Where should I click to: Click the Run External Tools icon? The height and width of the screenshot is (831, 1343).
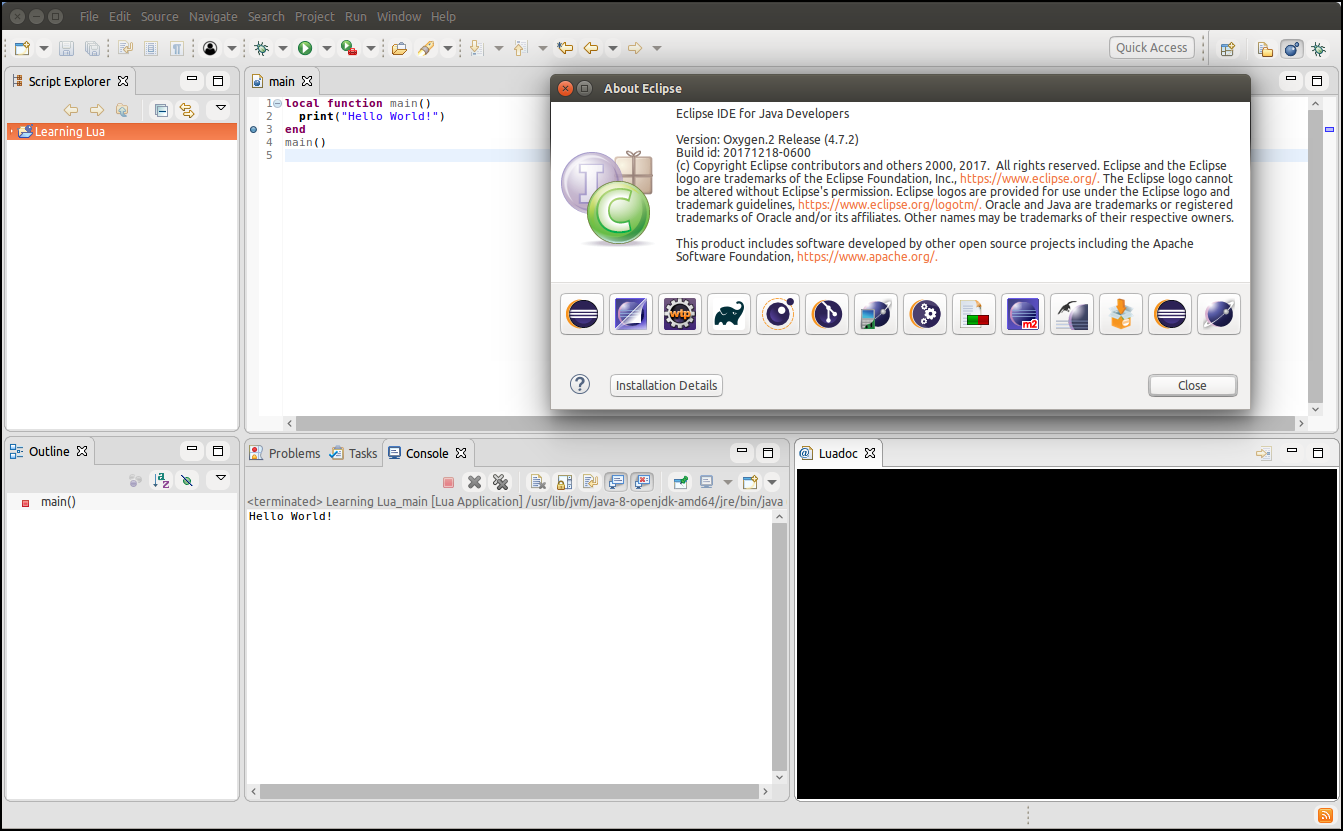coord(349,48)
